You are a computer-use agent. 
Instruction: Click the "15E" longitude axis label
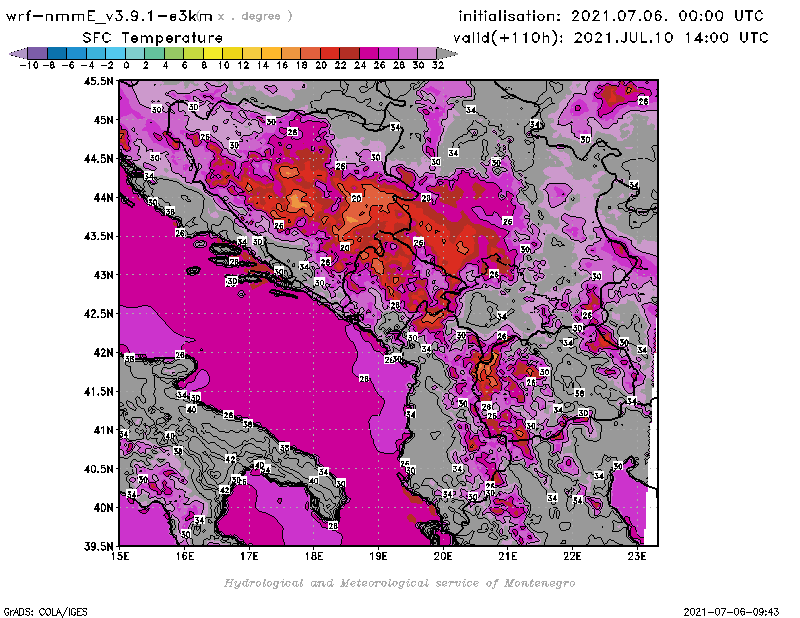120,556
